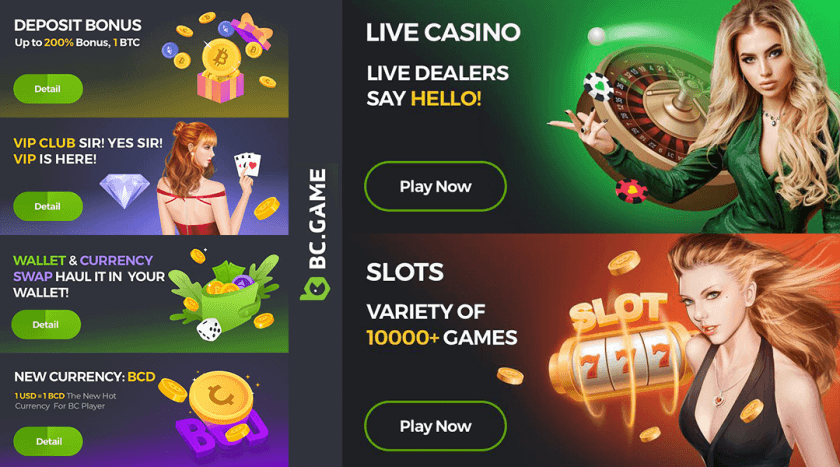Click the Deposit Bonus Detail button

point(48,89)
